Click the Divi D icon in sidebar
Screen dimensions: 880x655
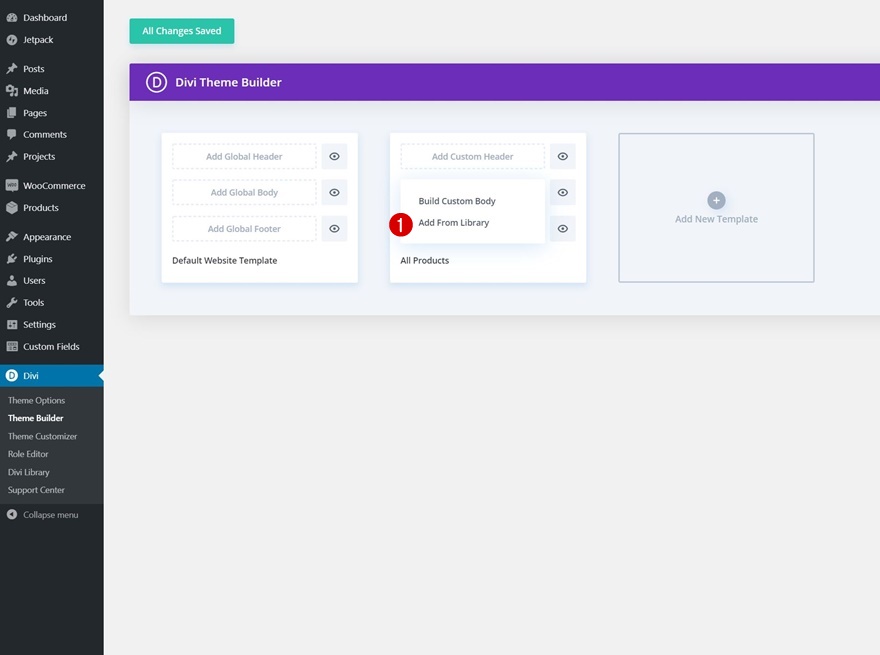tap(12, 375)
